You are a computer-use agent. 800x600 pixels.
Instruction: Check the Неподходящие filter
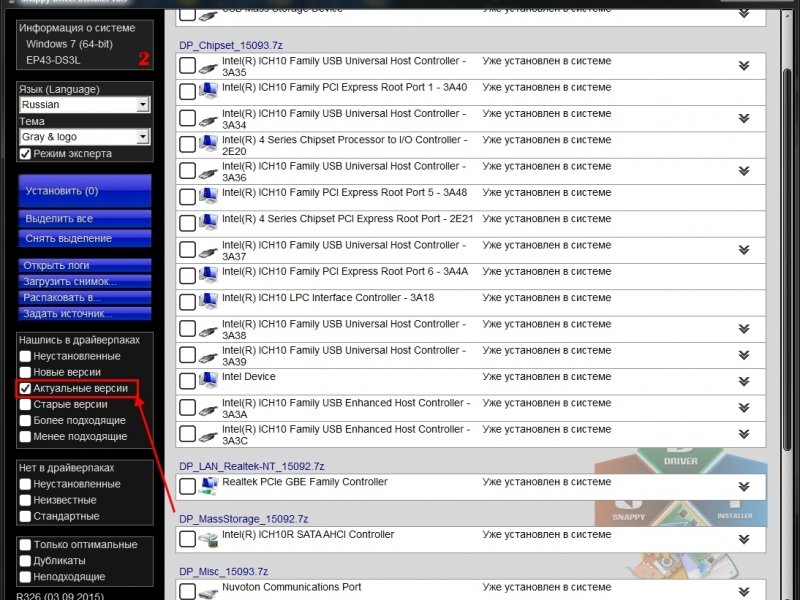[x=25, y=577]
